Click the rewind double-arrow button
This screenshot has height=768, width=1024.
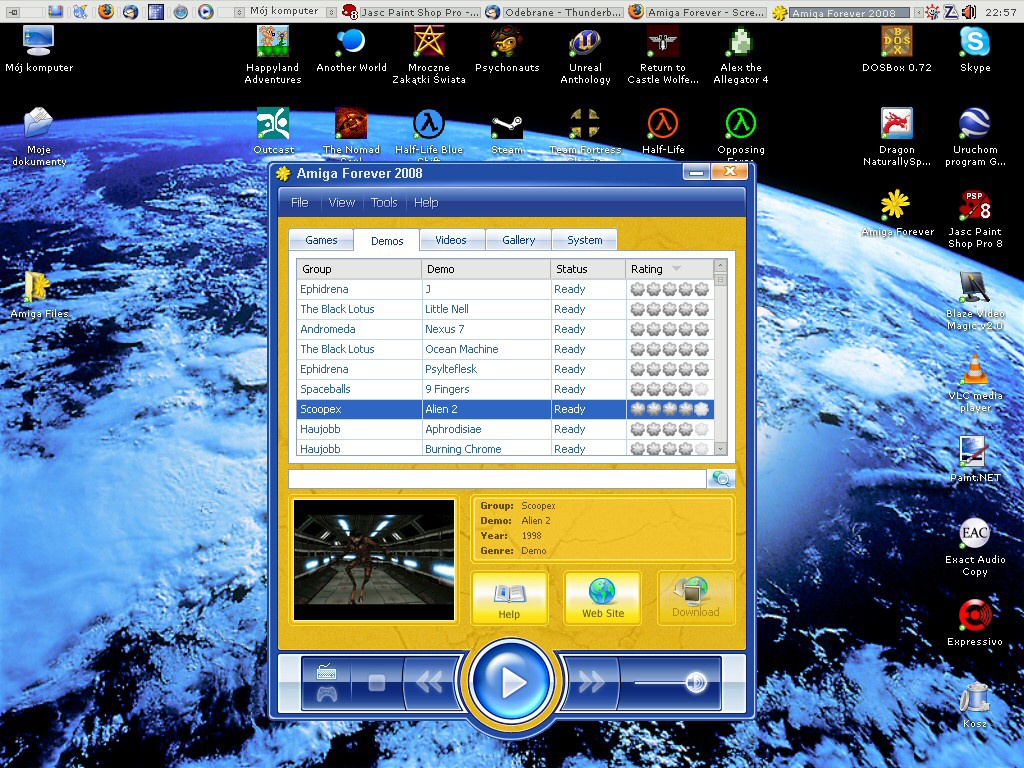[x=429, y=683]
